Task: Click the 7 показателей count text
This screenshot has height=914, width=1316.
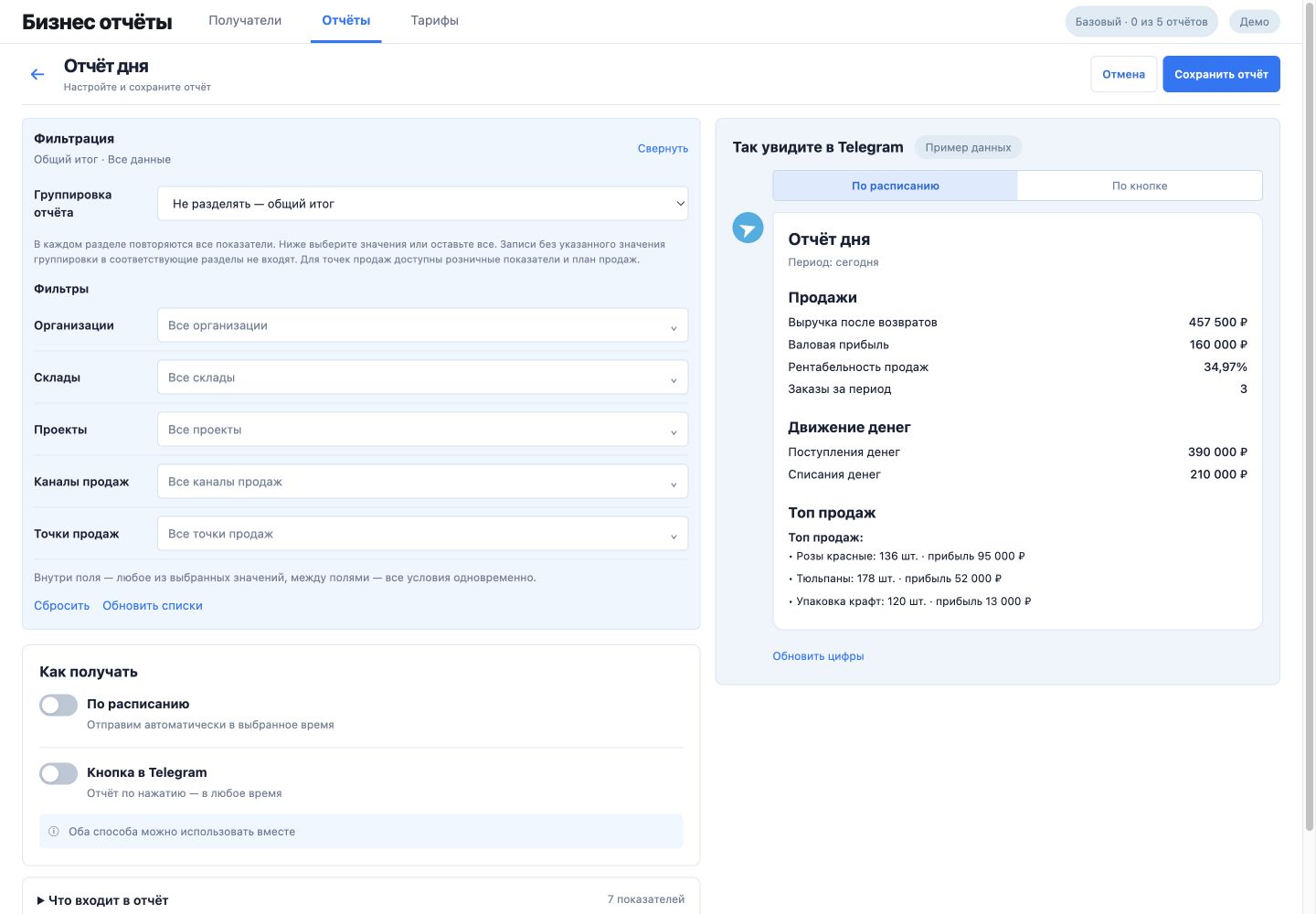Action: point(646,899)
